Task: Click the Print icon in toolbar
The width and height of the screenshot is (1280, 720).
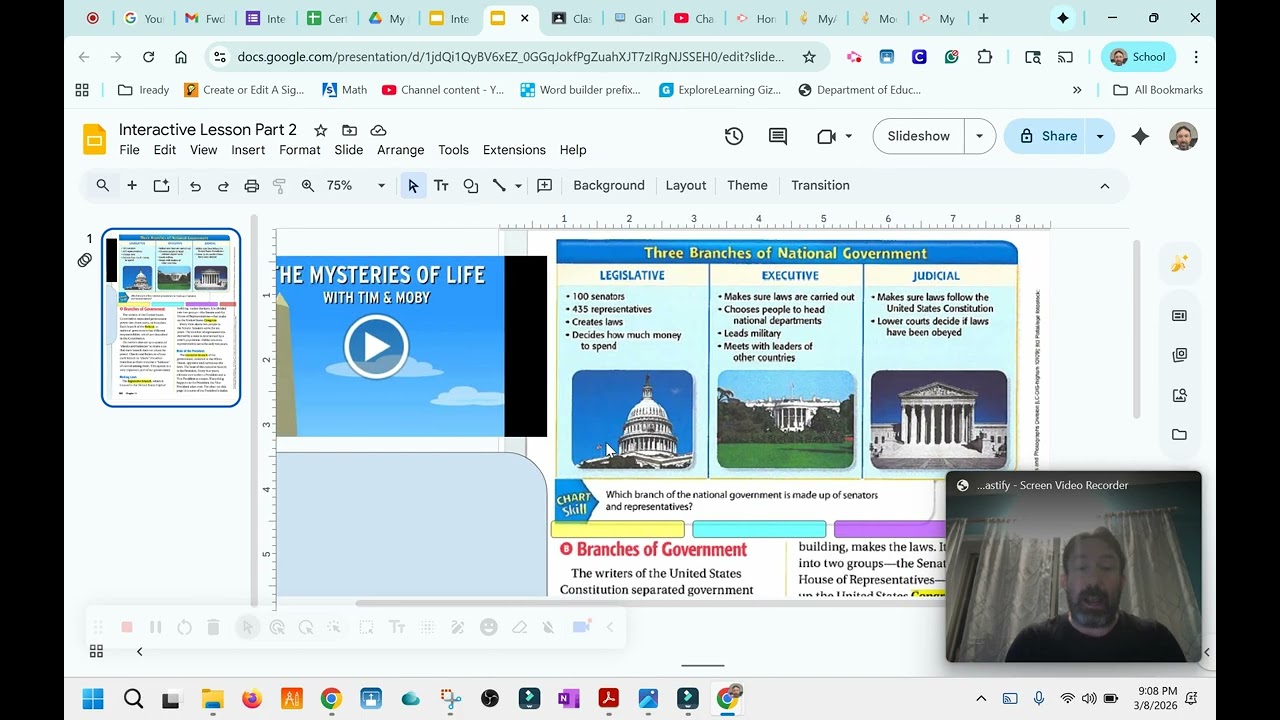Action: 251,186
